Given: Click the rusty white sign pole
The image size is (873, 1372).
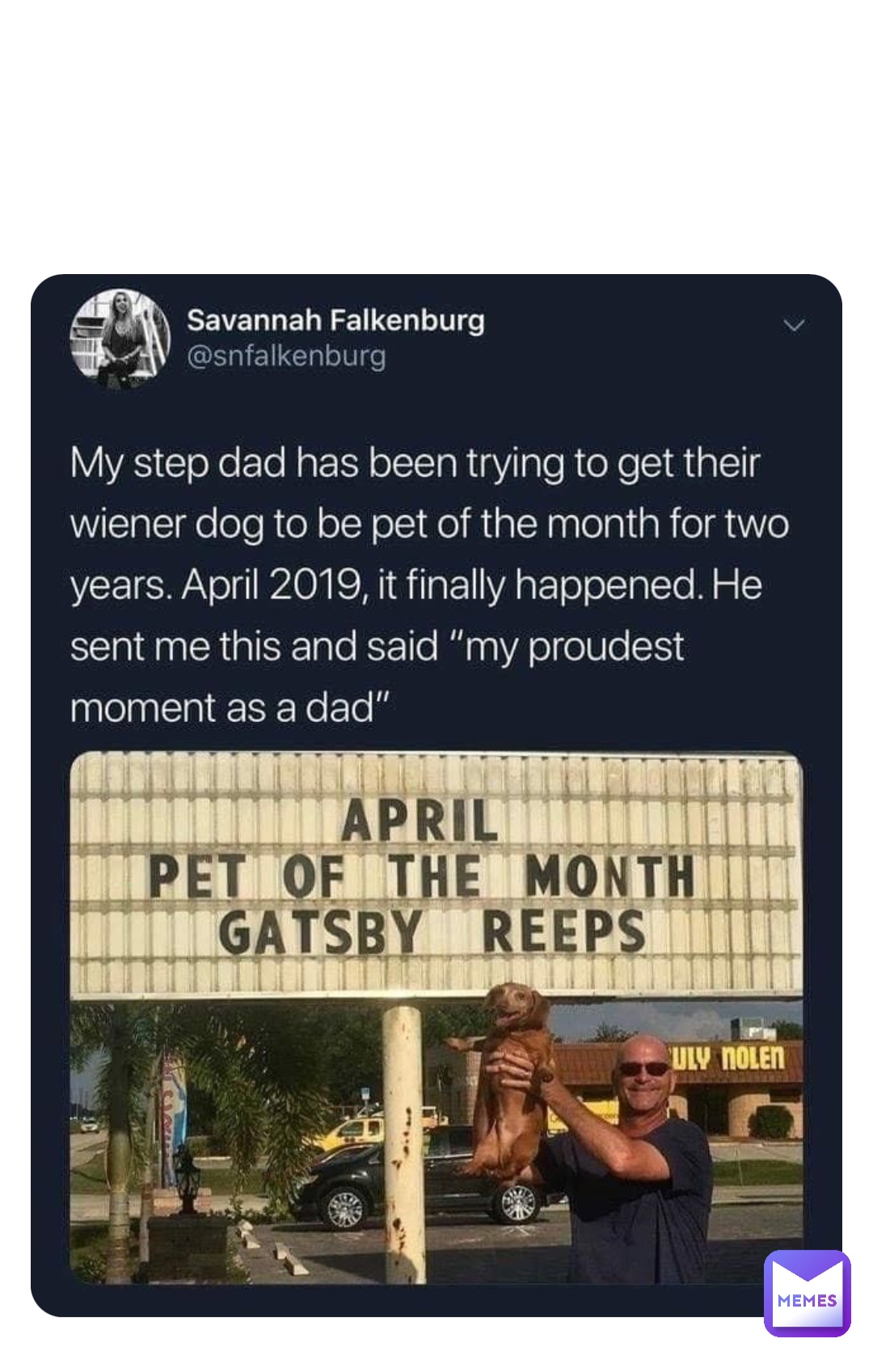Looking at the screenshot, I should tap(403, 1148).
